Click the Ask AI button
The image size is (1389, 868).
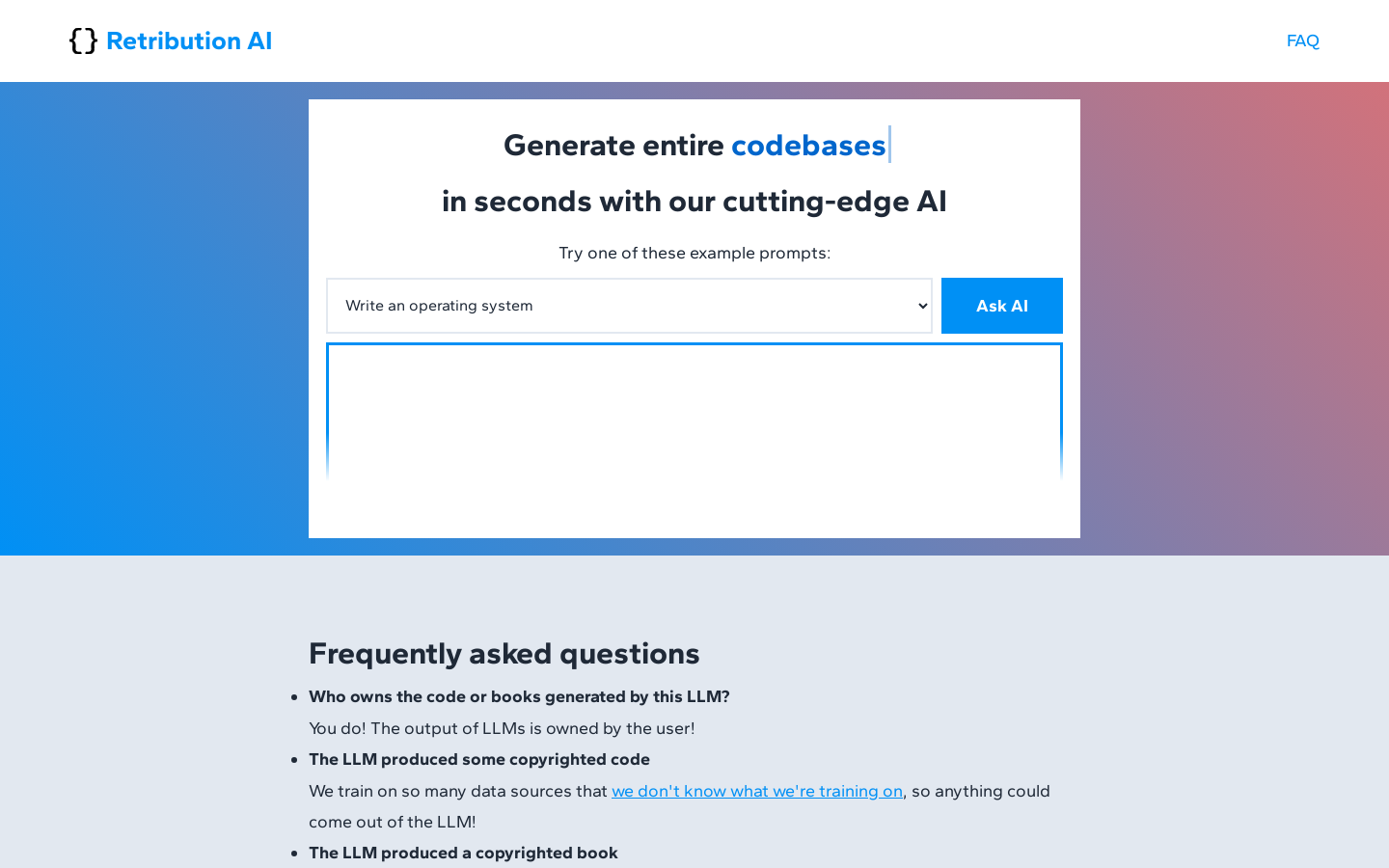[x=1002, y=306]
